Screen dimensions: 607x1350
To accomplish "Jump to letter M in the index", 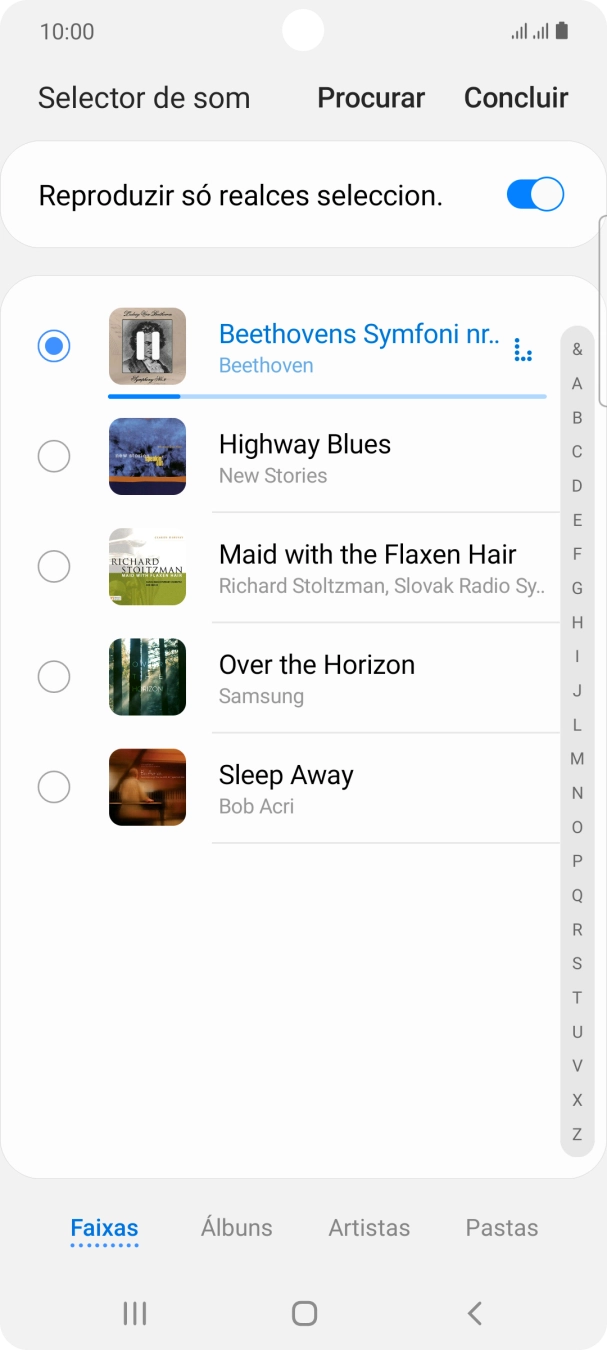I will (577, 759).
